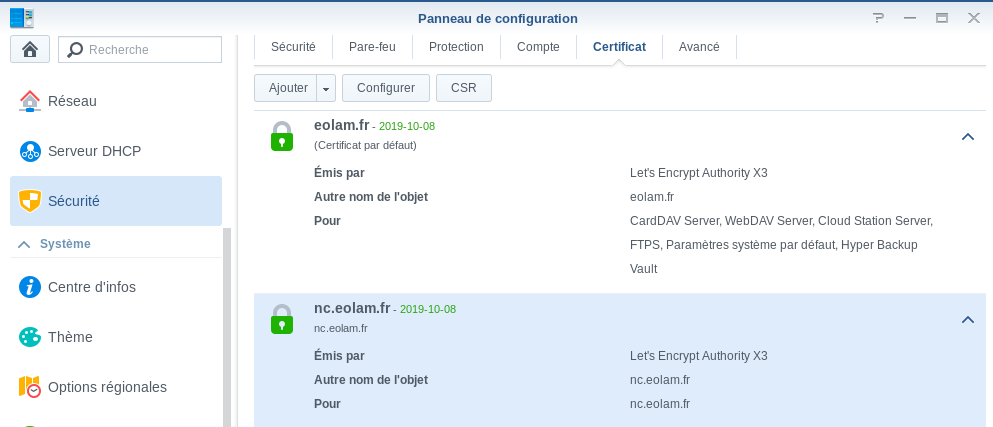Viewport: 993px width, 427px height.
Task: Switch to the Avancé tab
Action: pyautogui.click(x=699, y=47)
